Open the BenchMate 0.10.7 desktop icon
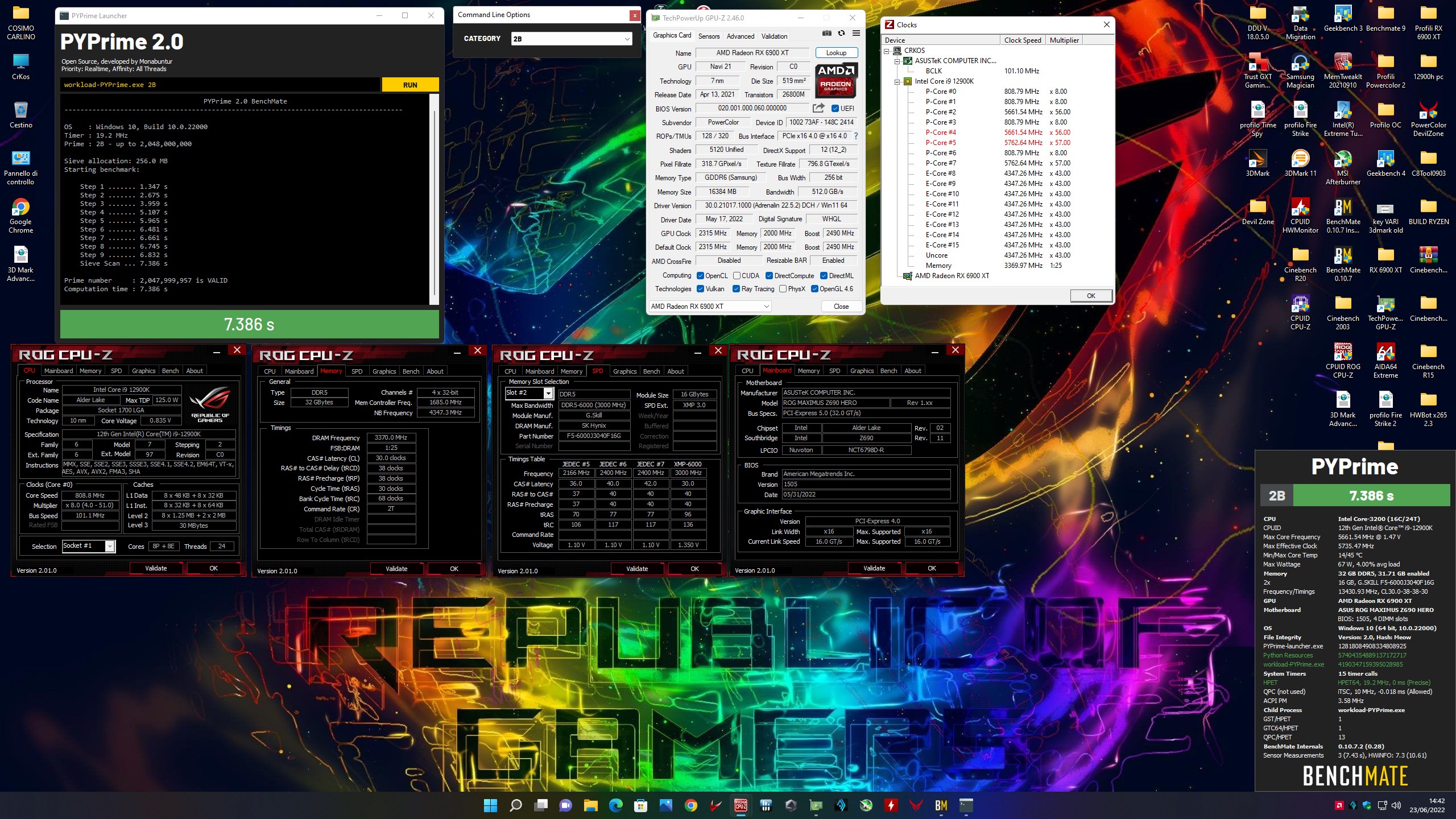The height and width of the screenshot is (819, 1456). coord(1343,264)
